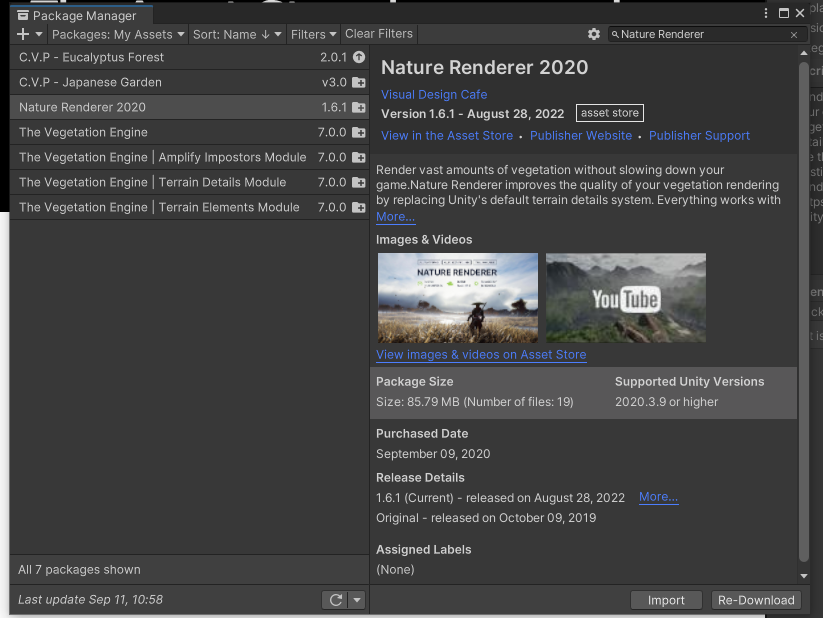Select Vegetation Engine Terrain Elements Module
823x618 pixels.
pyautogui.click(x=189, y=207)
